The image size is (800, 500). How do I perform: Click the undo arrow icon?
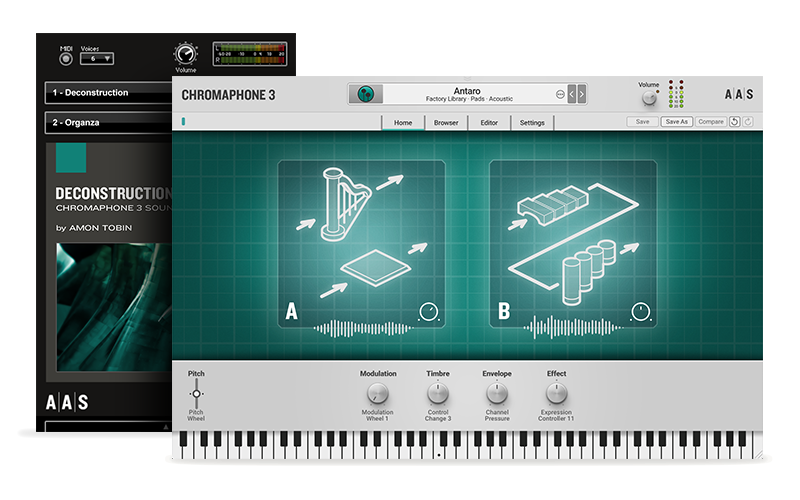click(x=734, y=122)
